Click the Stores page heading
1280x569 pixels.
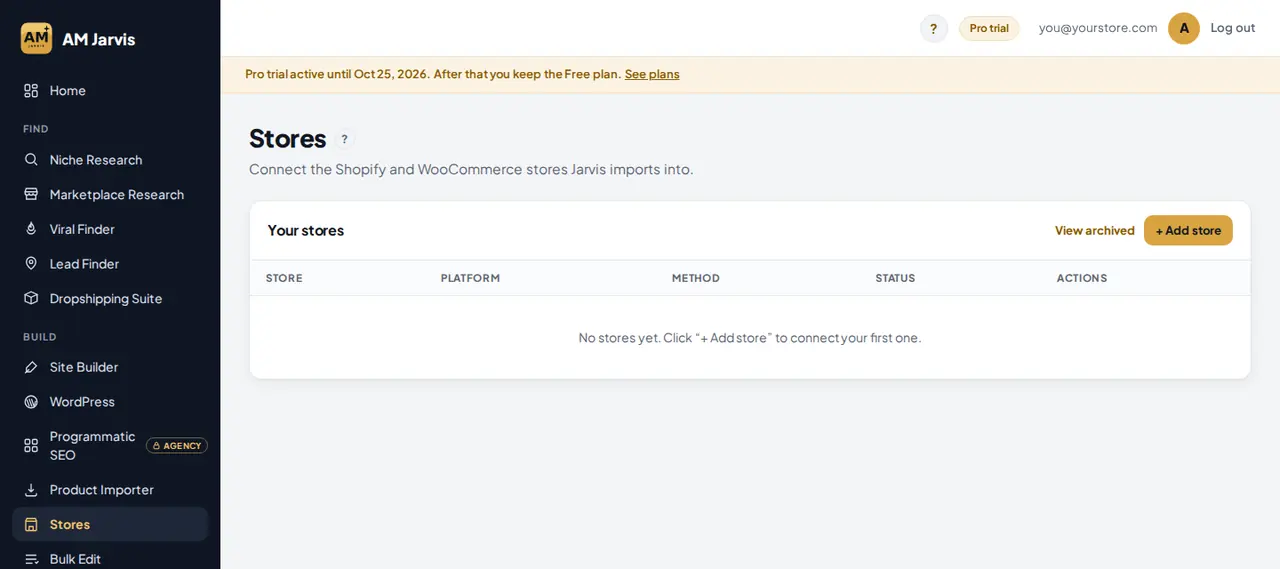coord(288,139)
